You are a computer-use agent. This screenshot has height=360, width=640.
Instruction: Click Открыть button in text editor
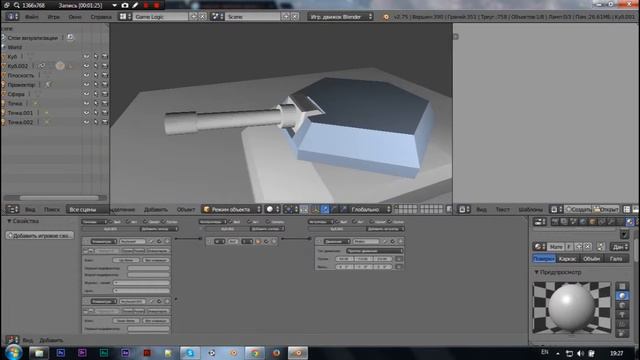[606, 209]
